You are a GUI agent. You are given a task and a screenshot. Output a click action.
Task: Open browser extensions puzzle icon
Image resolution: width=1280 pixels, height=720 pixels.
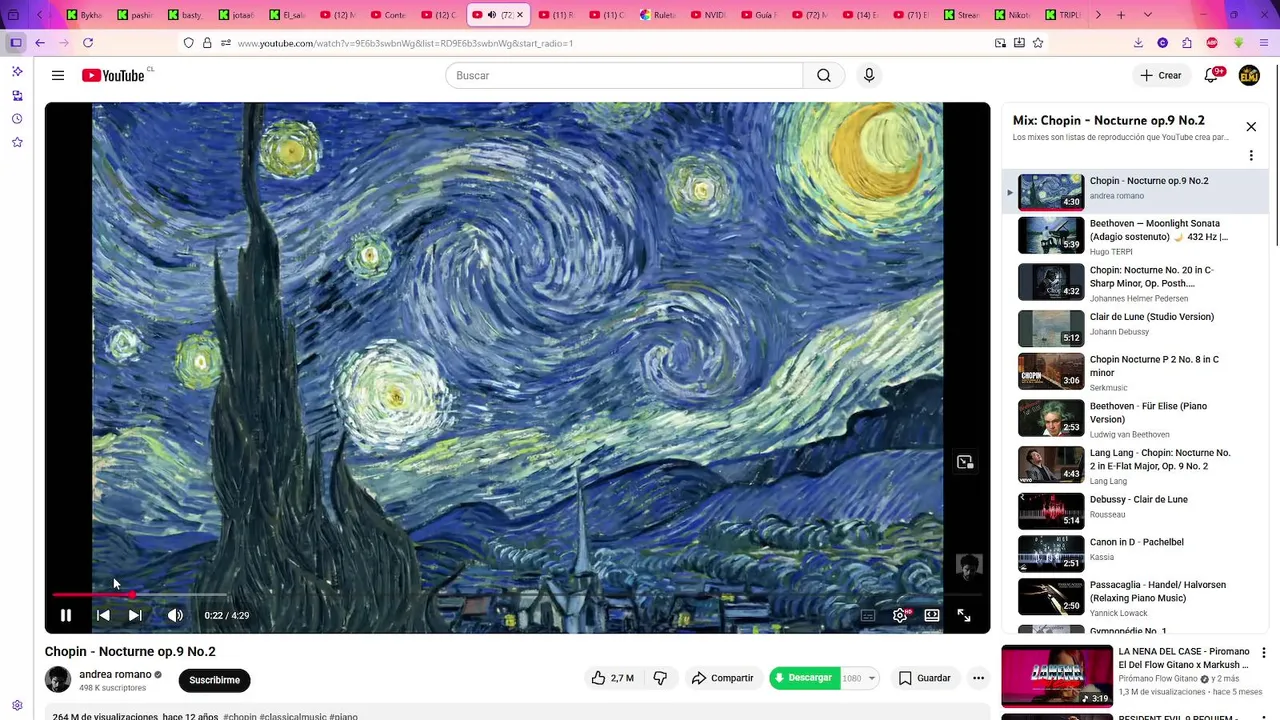(x=1187, y=43)
